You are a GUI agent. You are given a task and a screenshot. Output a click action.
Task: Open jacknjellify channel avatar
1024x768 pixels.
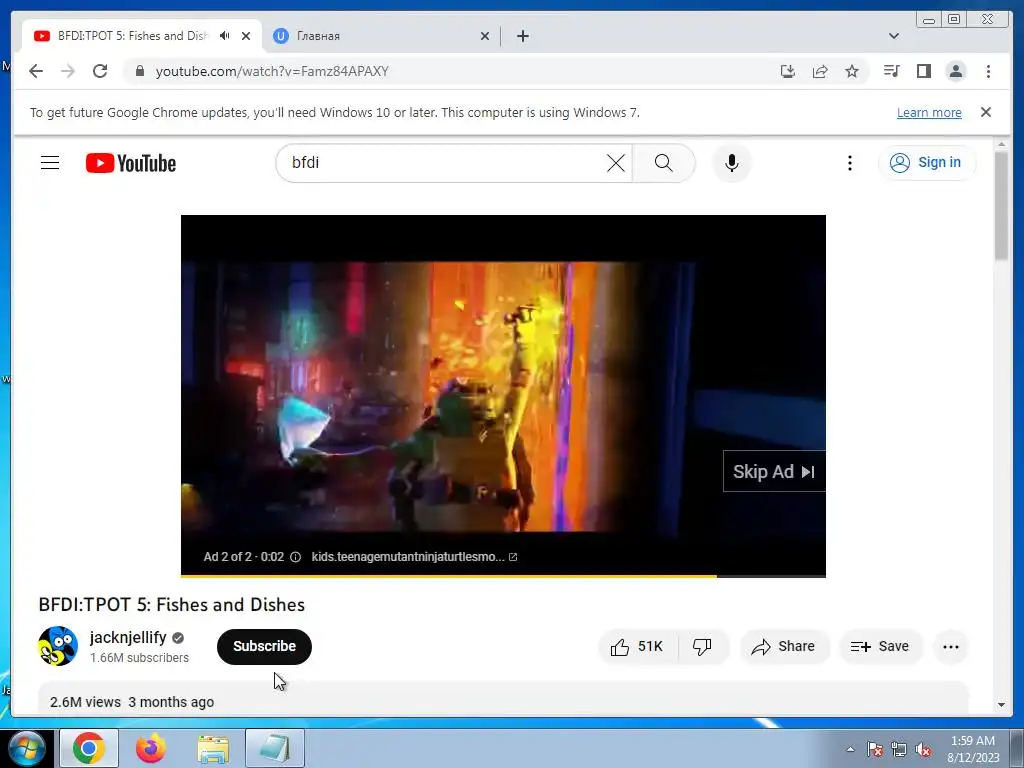(x=58, y=646)
